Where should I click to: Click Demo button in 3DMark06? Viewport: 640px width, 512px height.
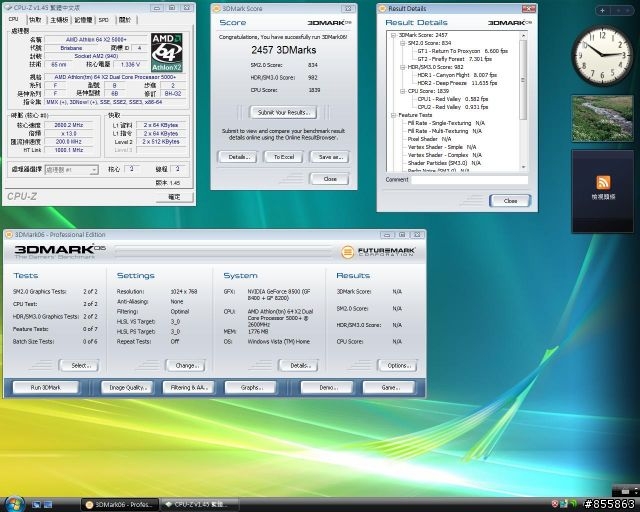tap(327, 387)
